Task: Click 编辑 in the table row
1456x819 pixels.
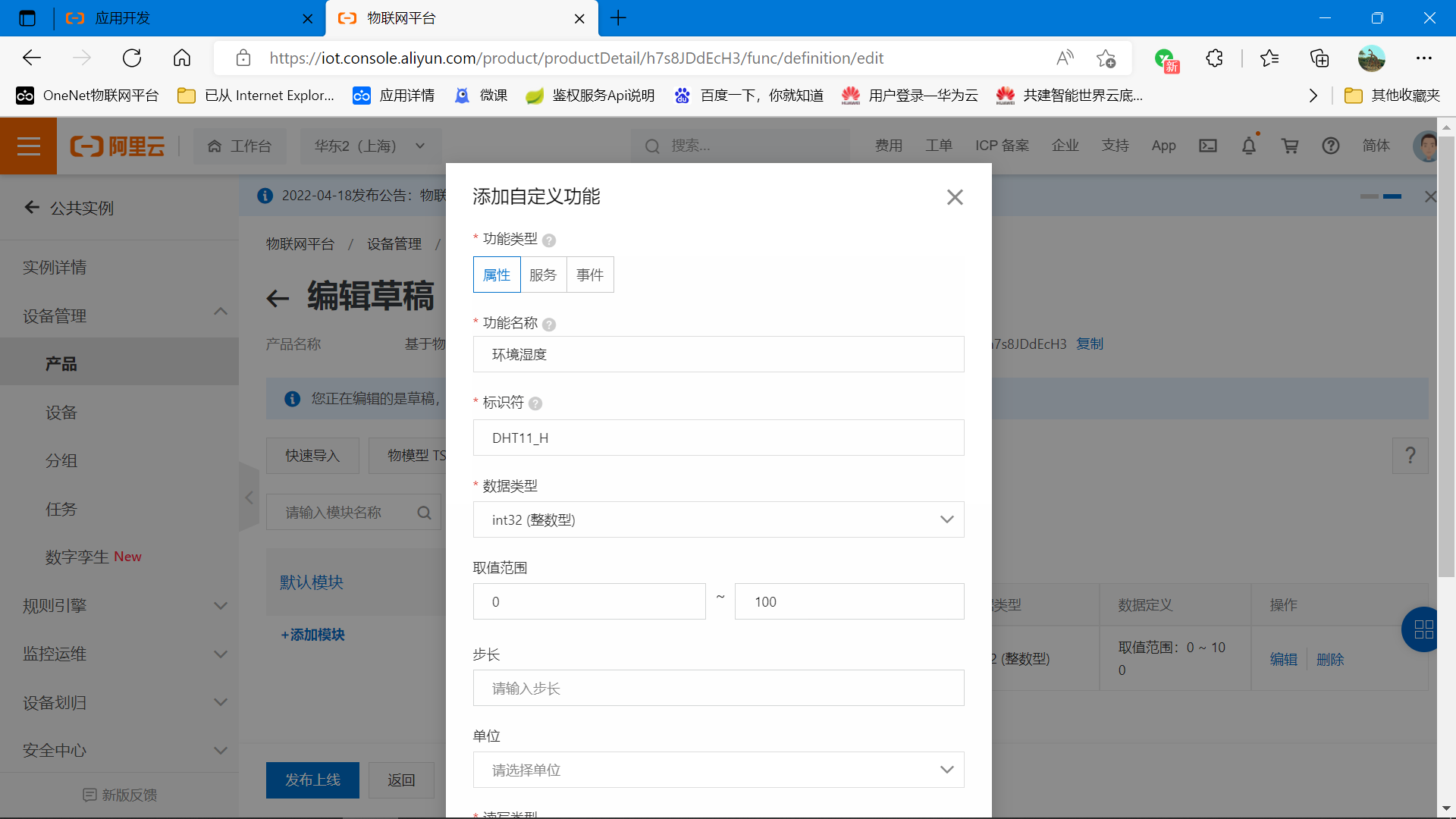Action: click(x=1283, y=659)
